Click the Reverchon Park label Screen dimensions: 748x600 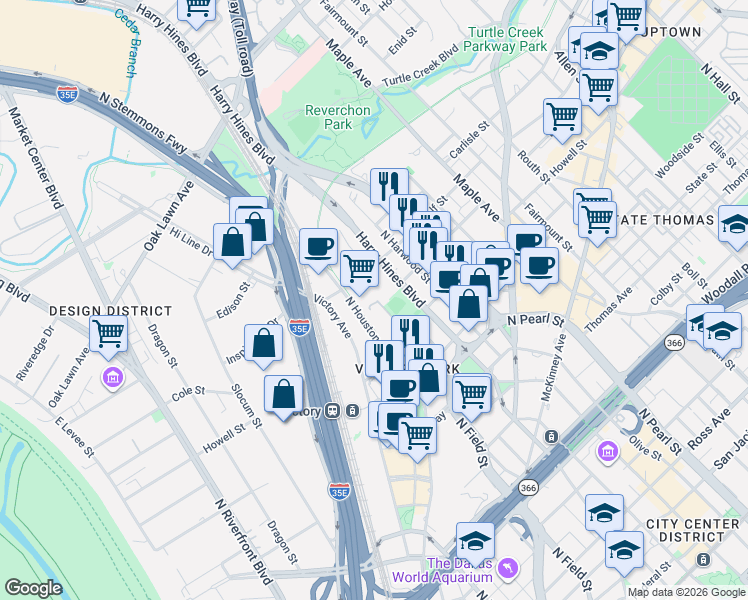(x=338, y=117)
